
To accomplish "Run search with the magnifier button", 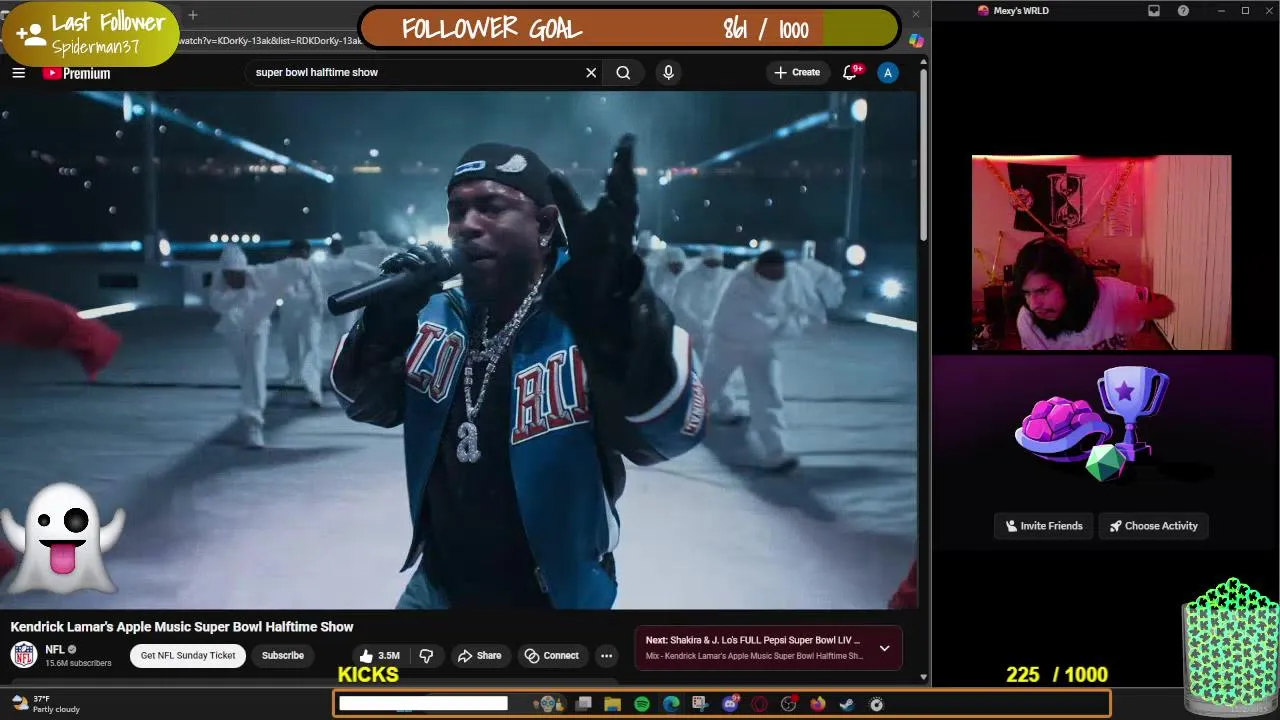I will click(x=623, y=72).
